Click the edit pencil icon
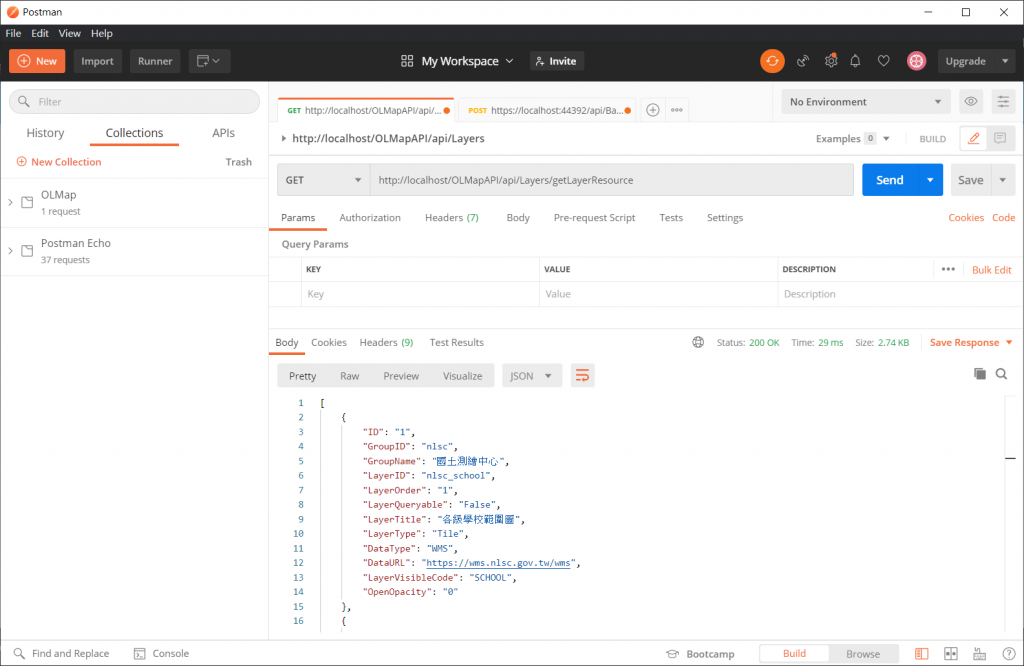Image resolution: width=1024 pixels, height=666 pixels. click(x=973, y=138)
